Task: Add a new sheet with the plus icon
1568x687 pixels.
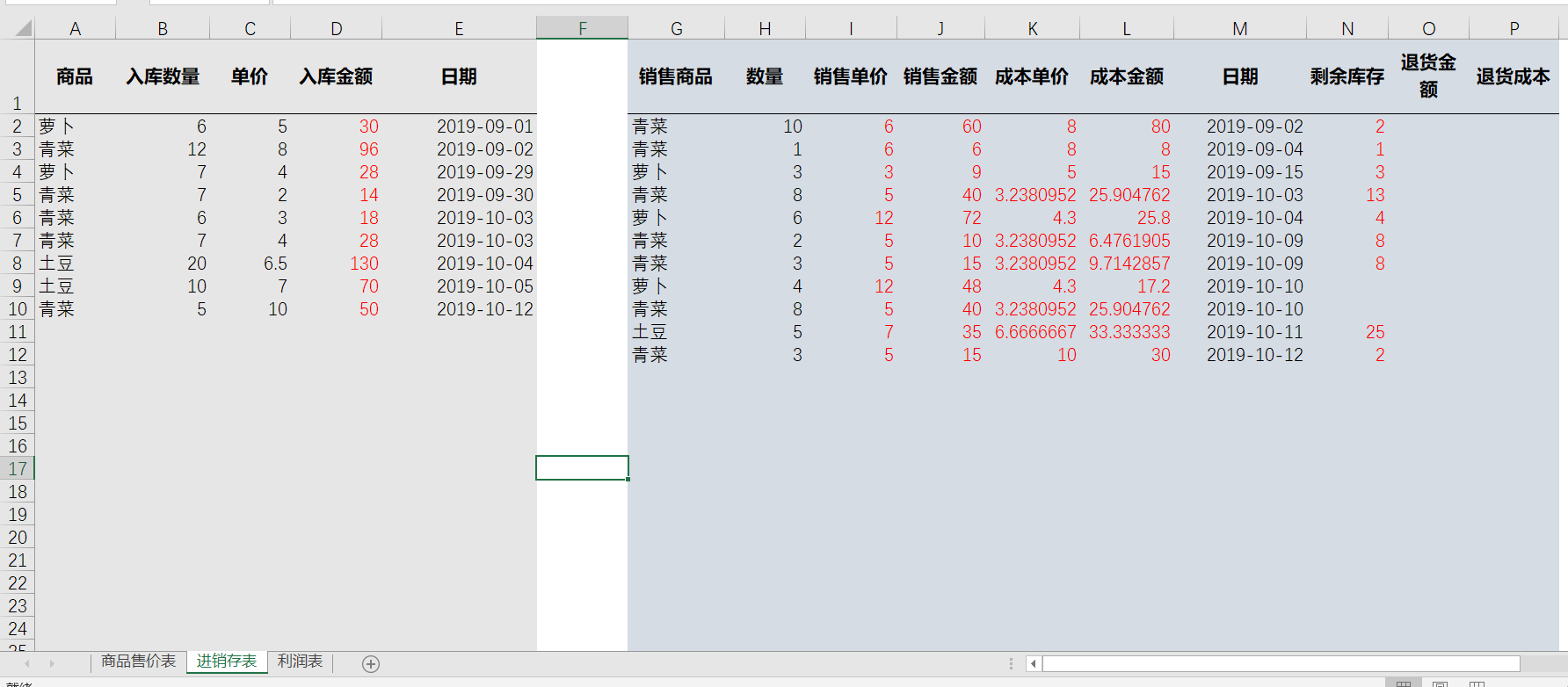Action: point(371,664)
